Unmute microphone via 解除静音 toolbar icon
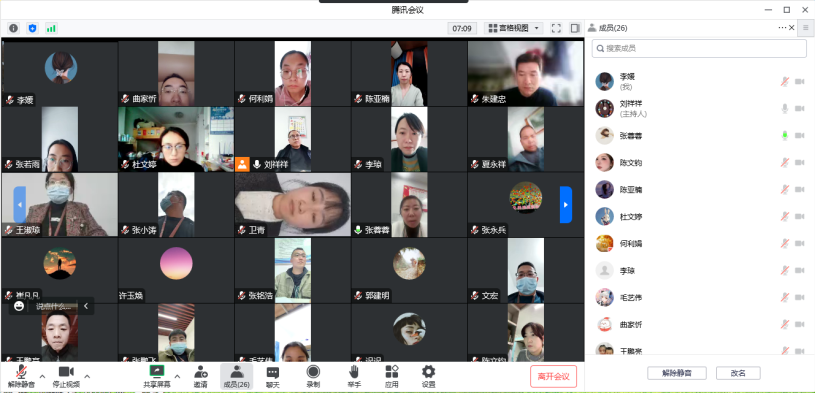This screenshot has height=393, width=815. click(x=21, y=376)
